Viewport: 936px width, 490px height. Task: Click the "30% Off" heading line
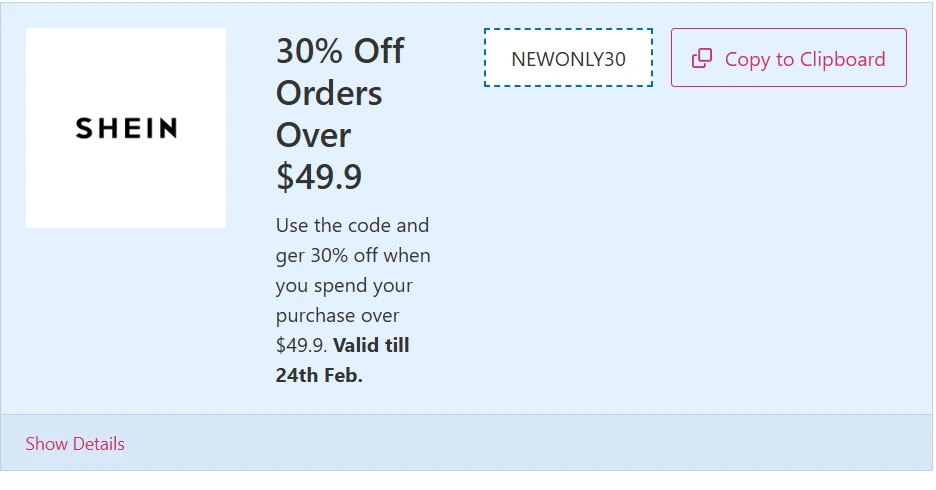pos(340,51)
